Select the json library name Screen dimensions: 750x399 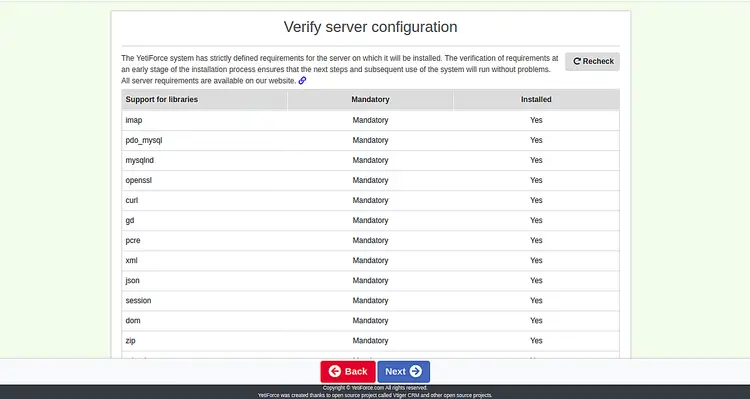pos(132,281)
